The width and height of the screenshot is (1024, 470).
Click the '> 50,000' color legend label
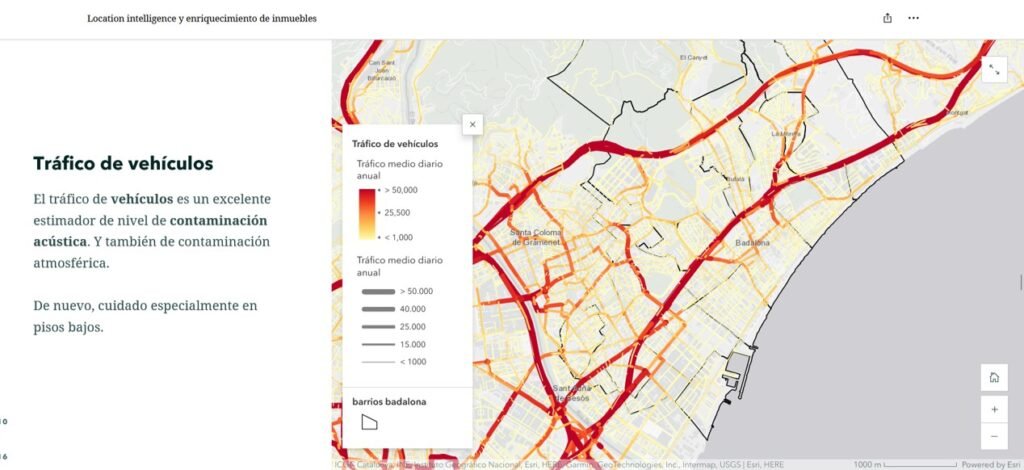[x=400, y=190]
